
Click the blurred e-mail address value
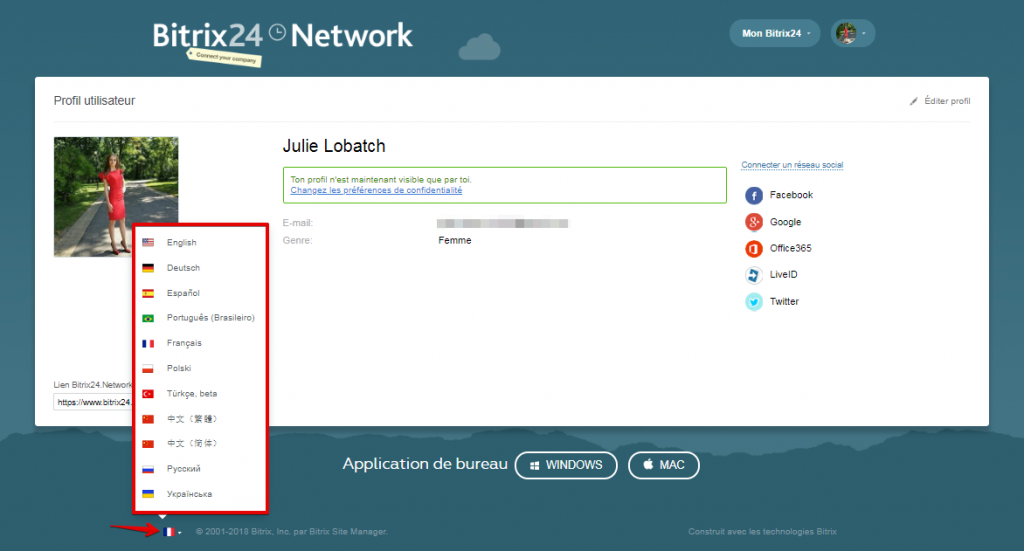point(502,224)
